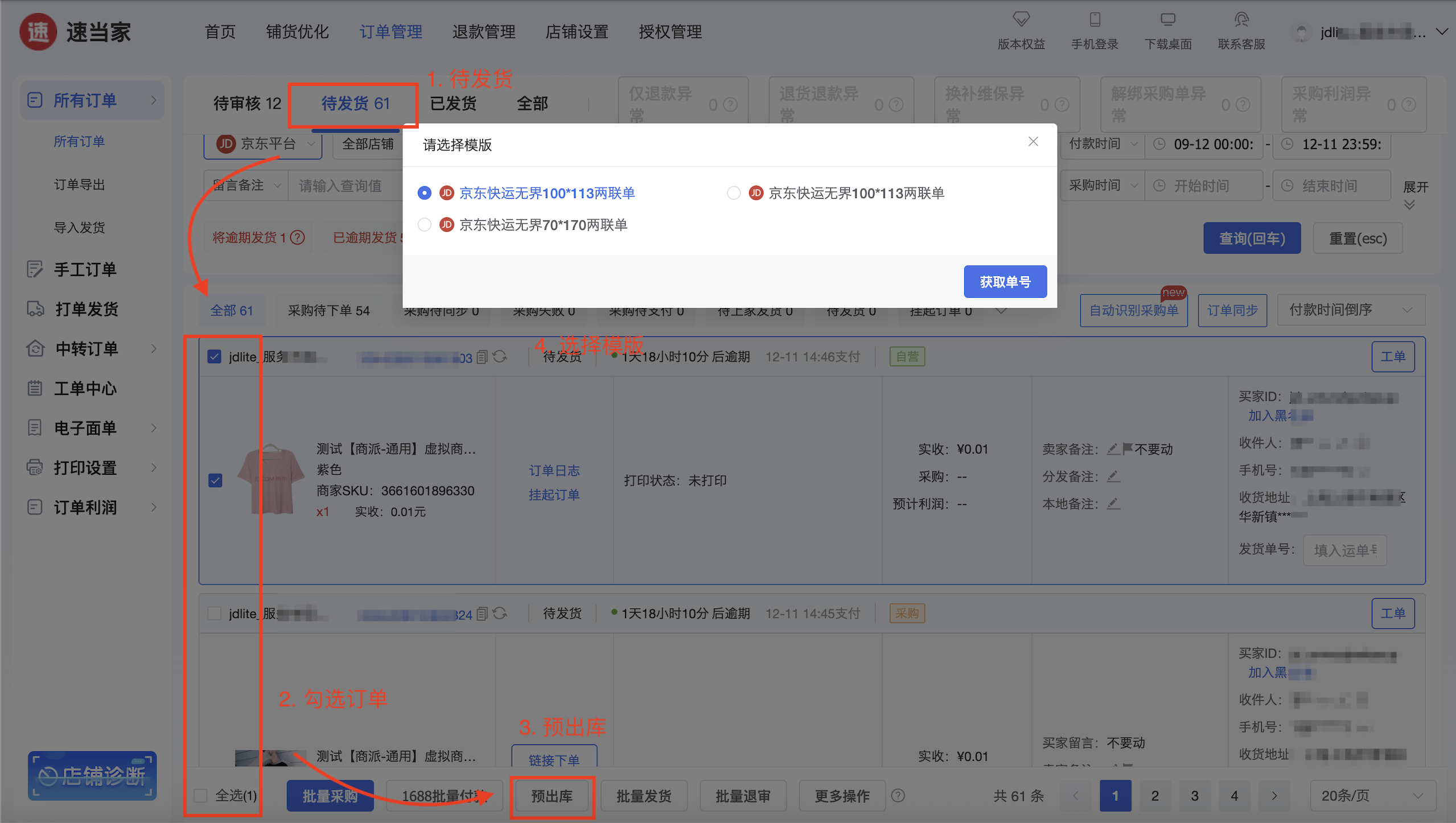Click the 获取单号 button
Viewport: 1456px width, 823px height.
coord(1005,282)
